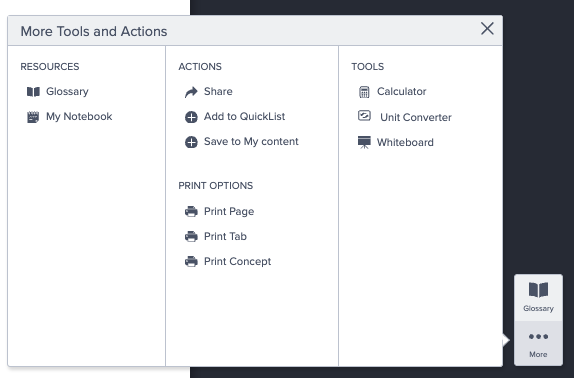
Task: Close the More Tools and Actions panel
Action: [x=487, y=29]
